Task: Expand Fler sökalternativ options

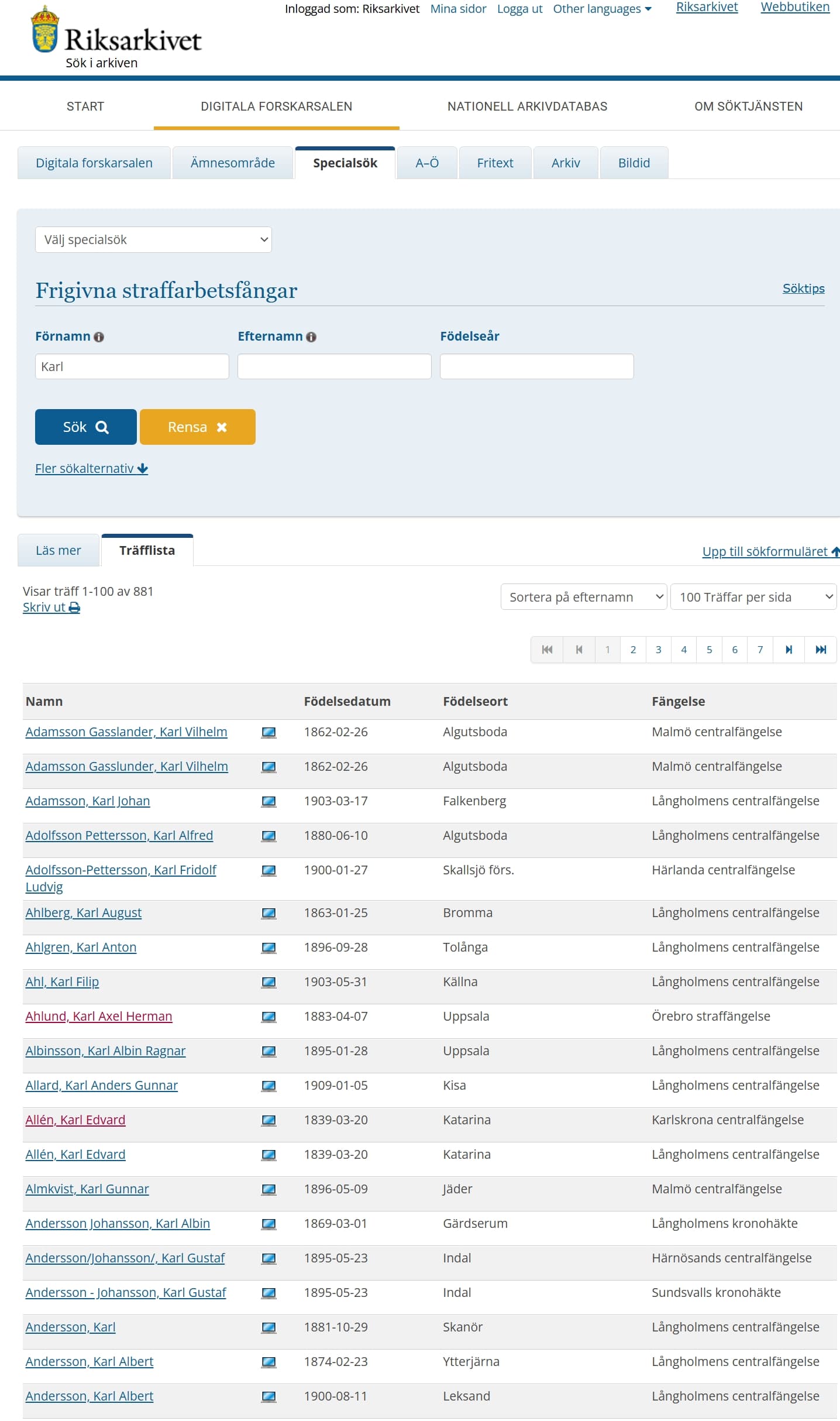Action: pos(91,469)
